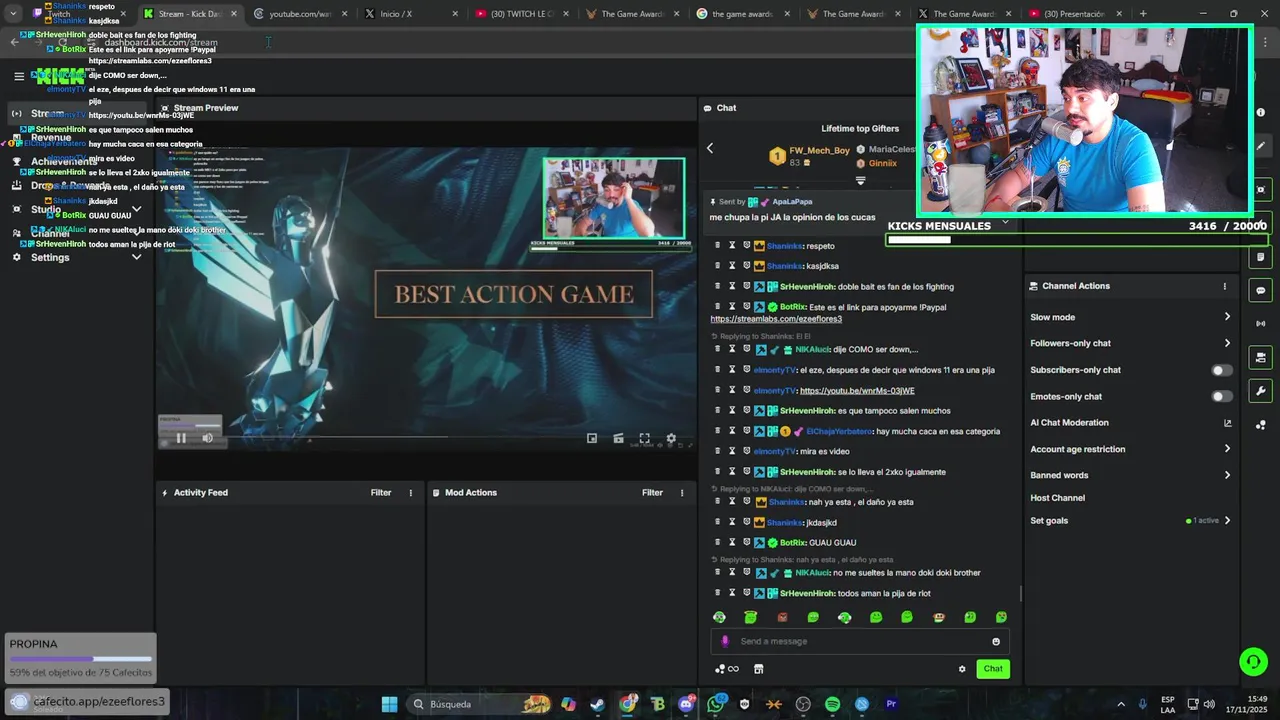
Task: Expand Banned words settings
Action: (x=1130, y=475)
